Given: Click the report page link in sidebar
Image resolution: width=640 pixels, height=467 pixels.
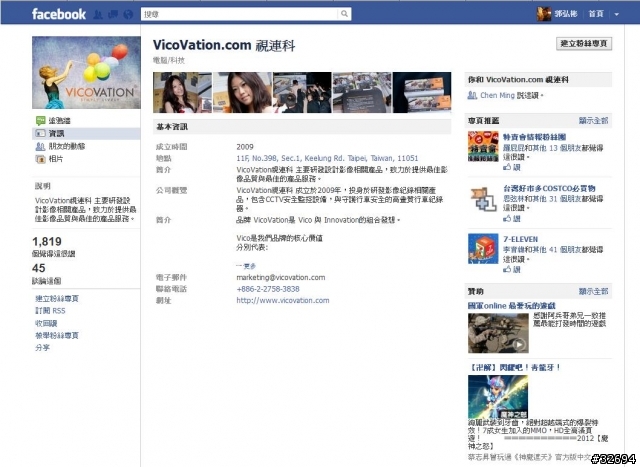Looking at the screenshot, I should coord(57,336).
